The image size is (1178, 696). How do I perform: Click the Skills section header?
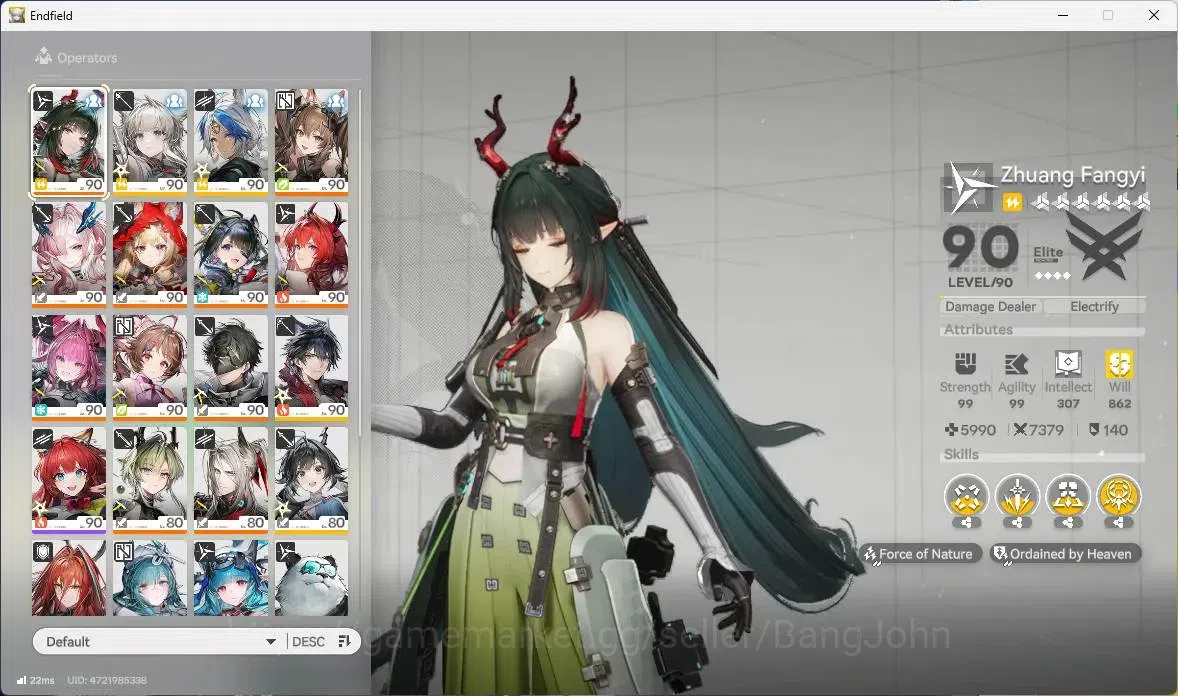click(x=961, y=454)
